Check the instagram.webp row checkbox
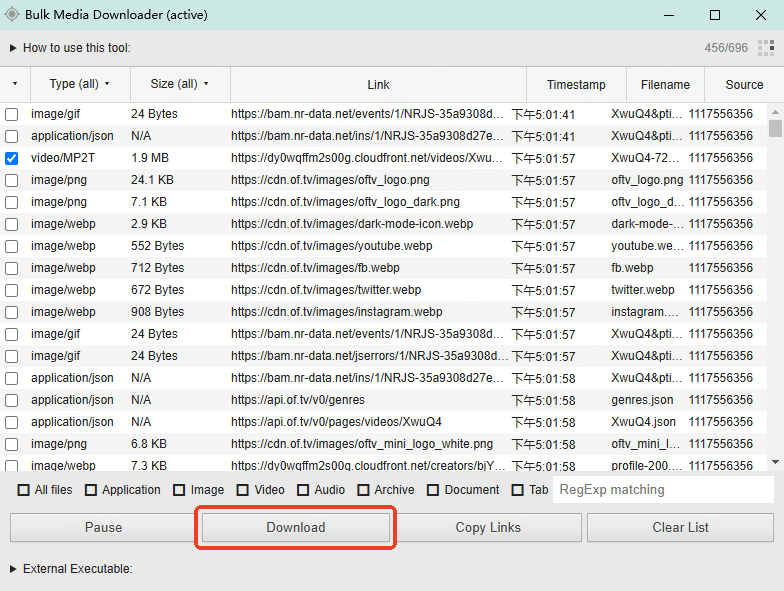Image resolution: width=784 pixels, height=591 pixels. (x=12, y=312)
